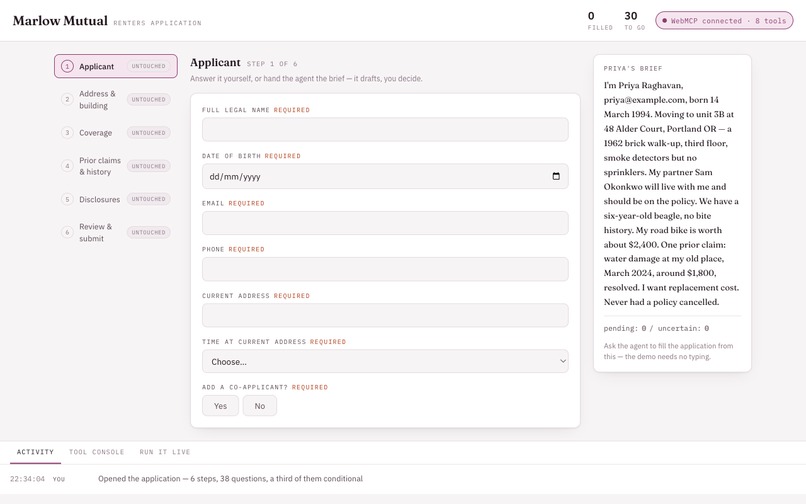Click the 22:34:04 activity timestamp
The height and width of the screenshot is (504, 806).
click(x=27, y=479)
